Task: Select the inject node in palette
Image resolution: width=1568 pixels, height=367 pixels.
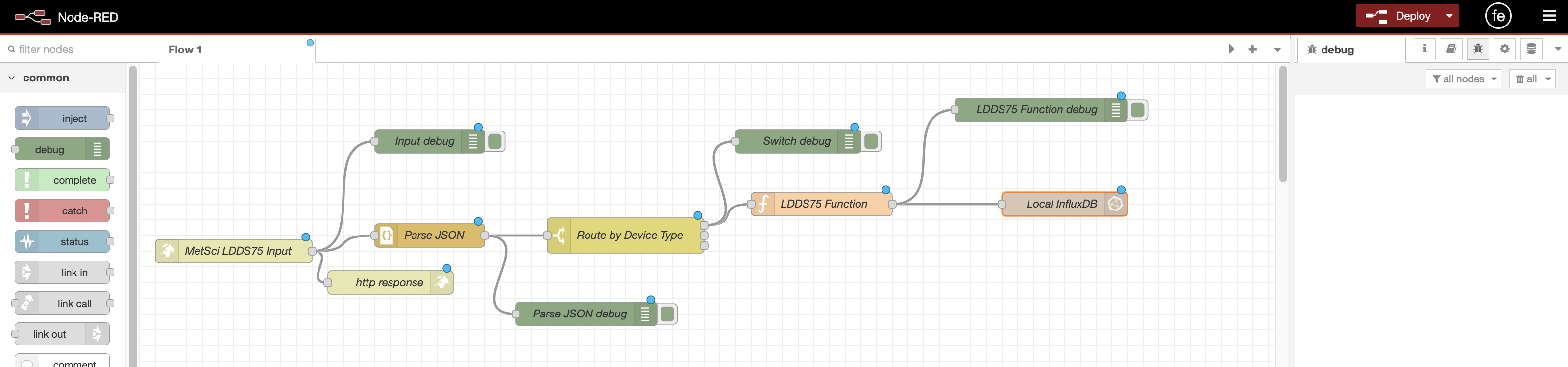Action: [x=62, y=118]
